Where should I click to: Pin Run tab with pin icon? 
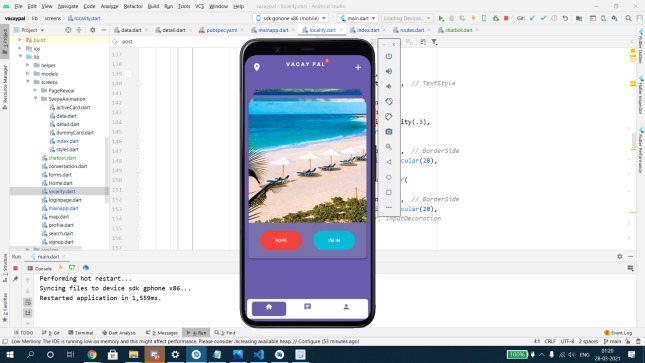point(15,279)
